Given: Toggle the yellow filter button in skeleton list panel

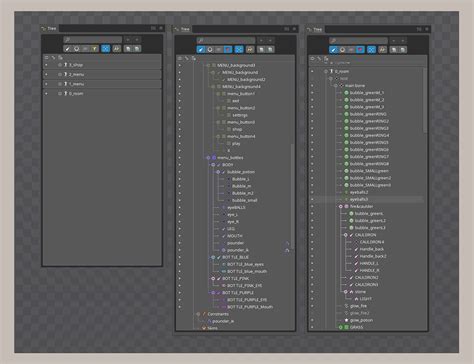Looking at the screenshot, I should 94,49.
